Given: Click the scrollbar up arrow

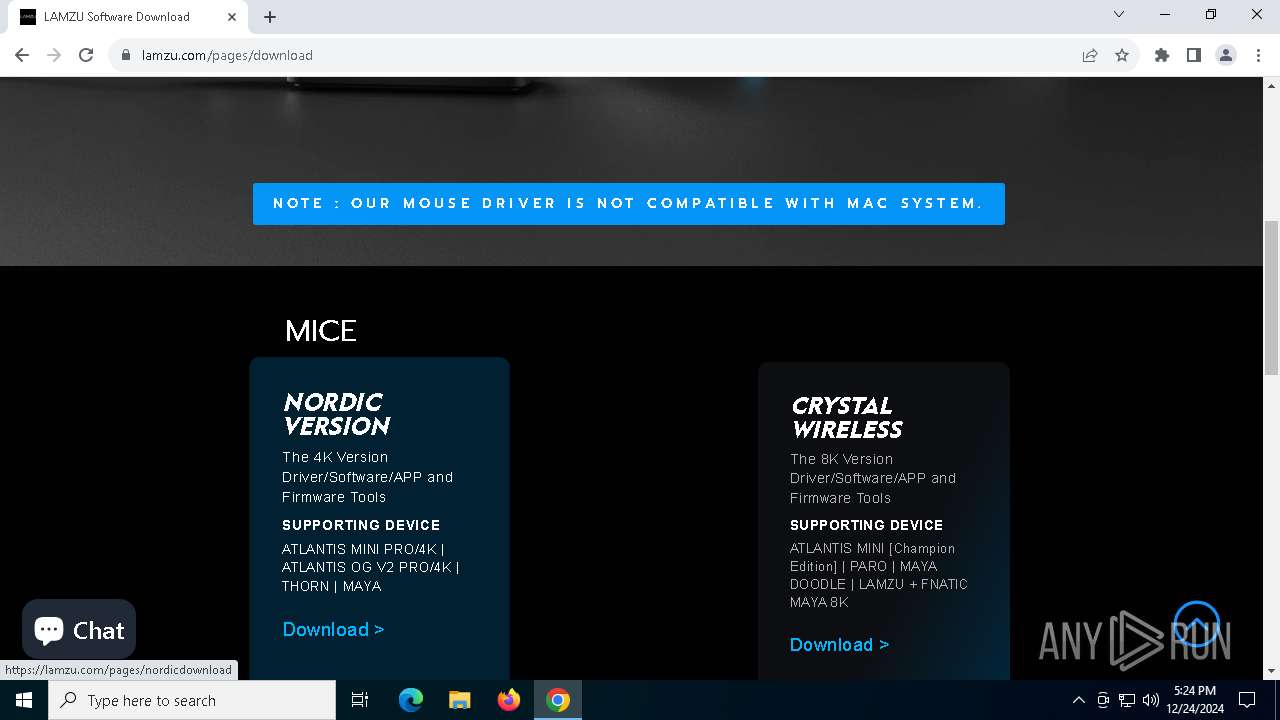Looking at the screenshot, I should 1272,85.
